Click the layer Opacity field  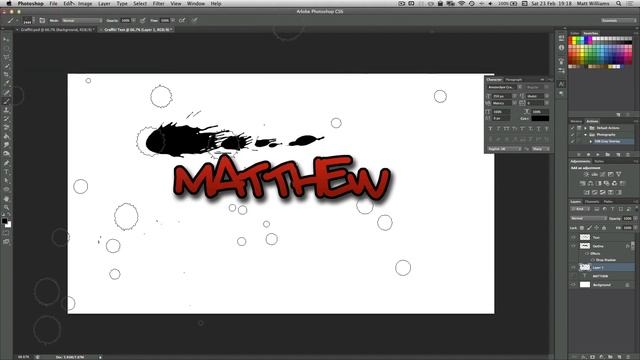627,219
